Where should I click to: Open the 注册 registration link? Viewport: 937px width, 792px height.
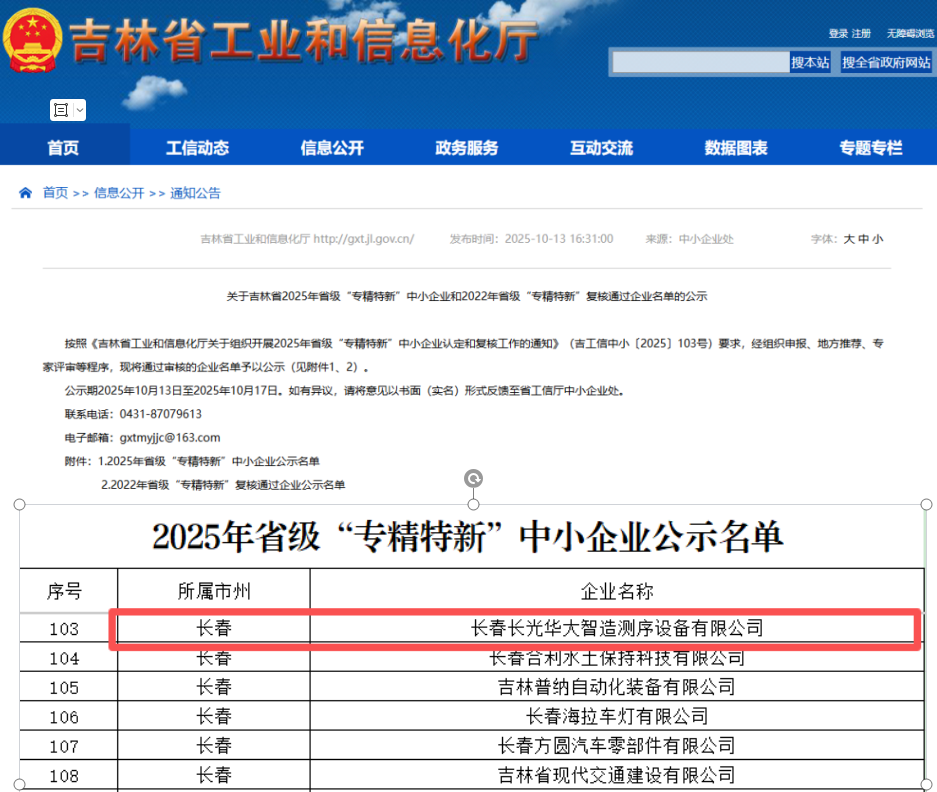click(861, 33)
